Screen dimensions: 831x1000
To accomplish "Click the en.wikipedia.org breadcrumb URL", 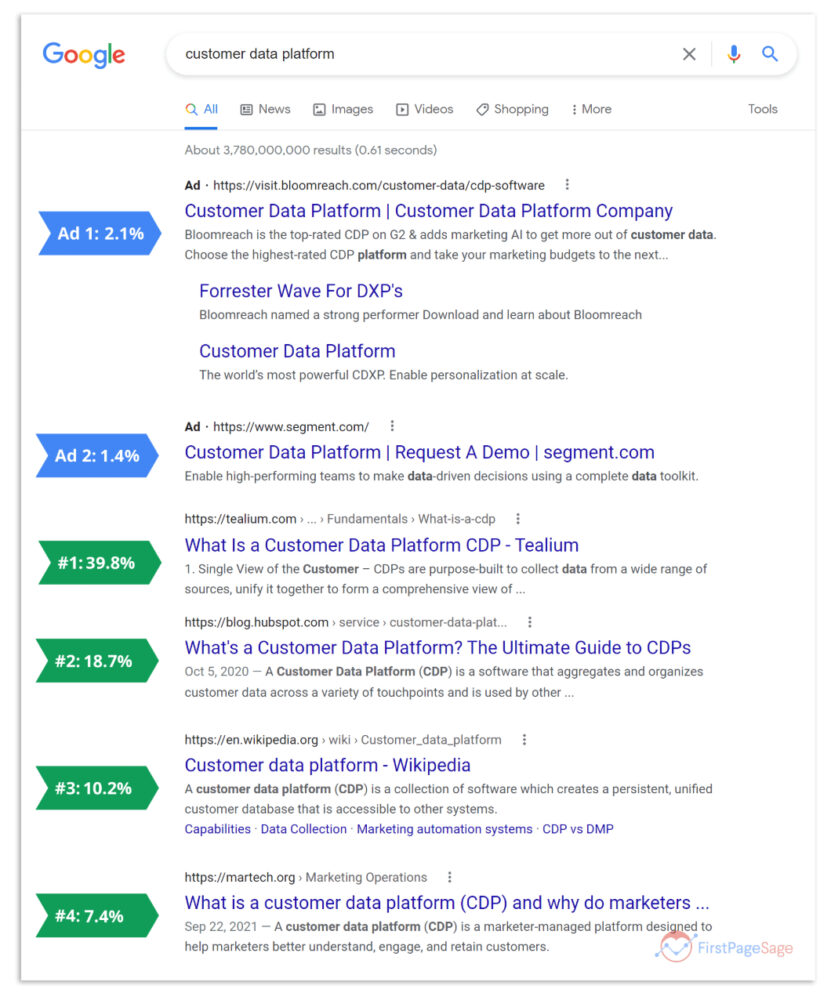I will [x=343, y=740].
